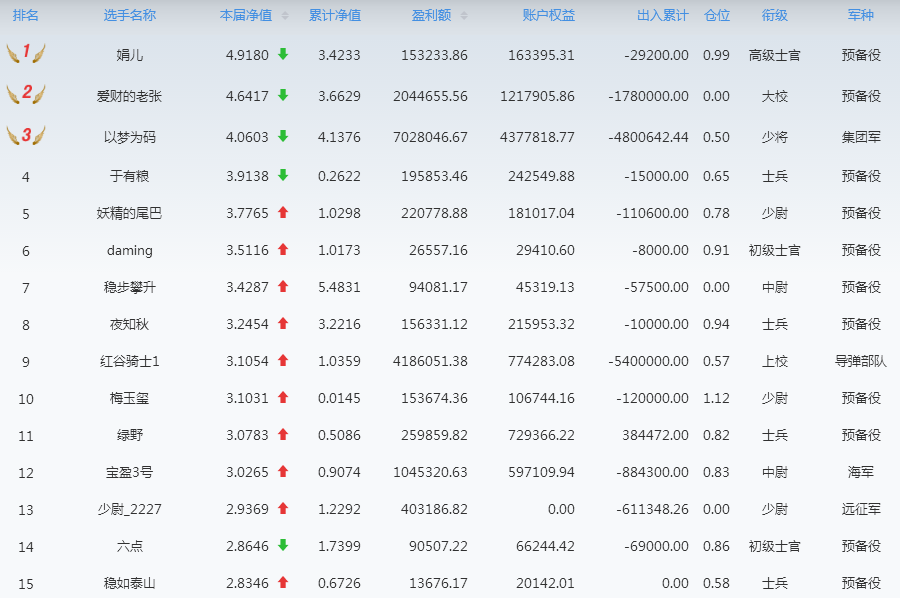This screenshot has height=598, width=900.
Task: Click the 出入累计 column header
Action: 663,15
